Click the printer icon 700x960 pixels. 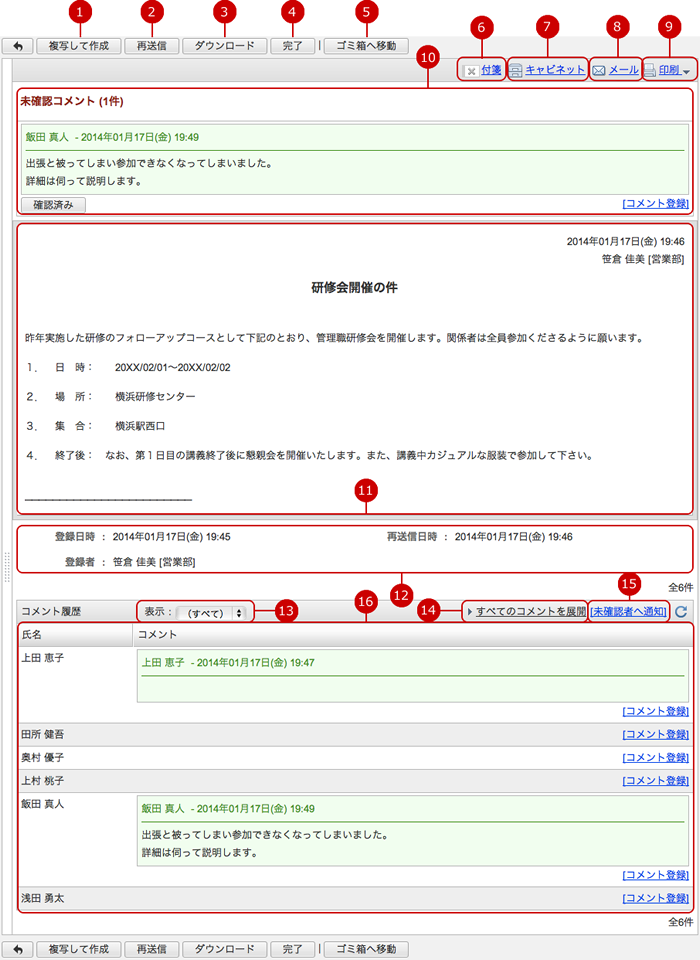click(x=650, y=71)
